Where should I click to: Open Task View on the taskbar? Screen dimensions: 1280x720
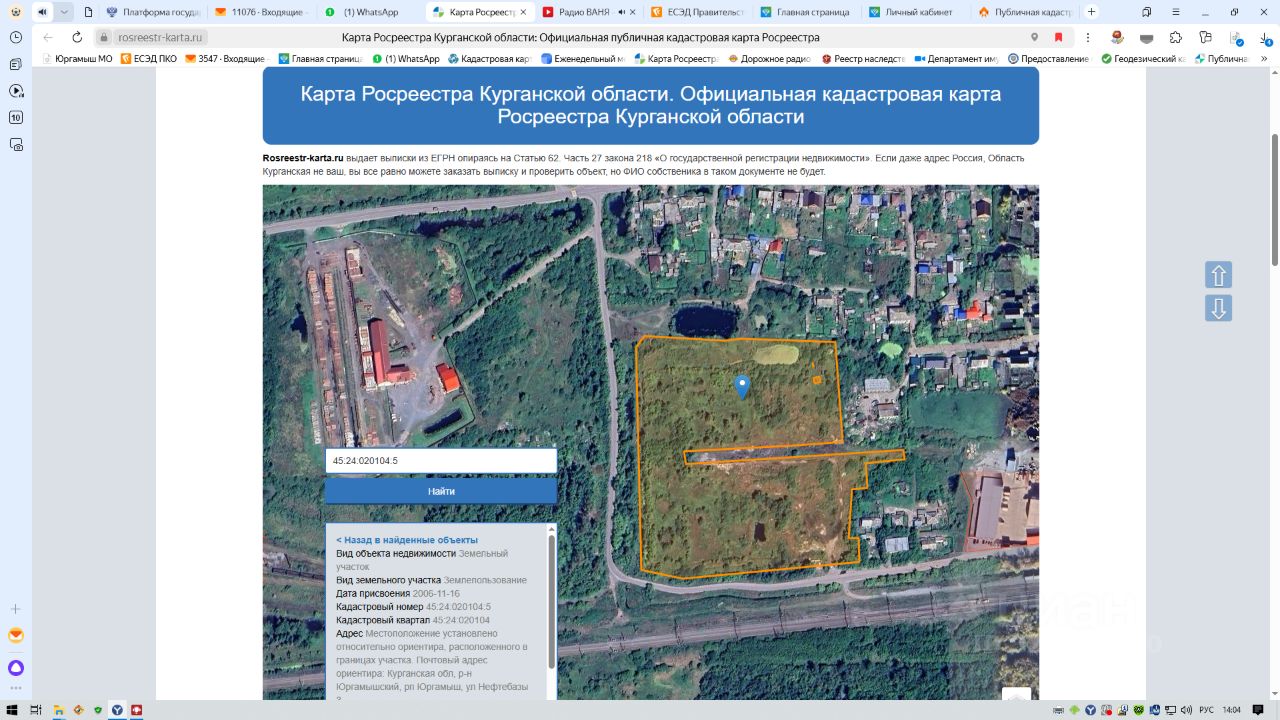(x=35, y=710)
